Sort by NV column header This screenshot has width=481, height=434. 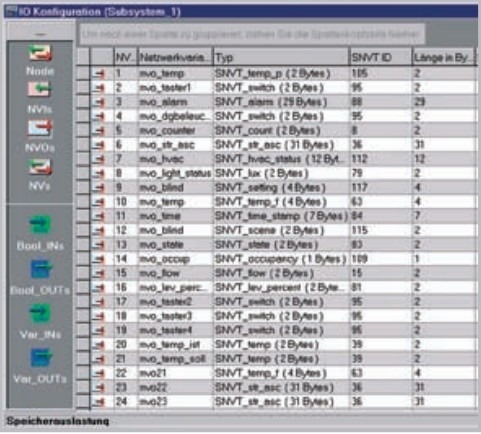point(125,57)
